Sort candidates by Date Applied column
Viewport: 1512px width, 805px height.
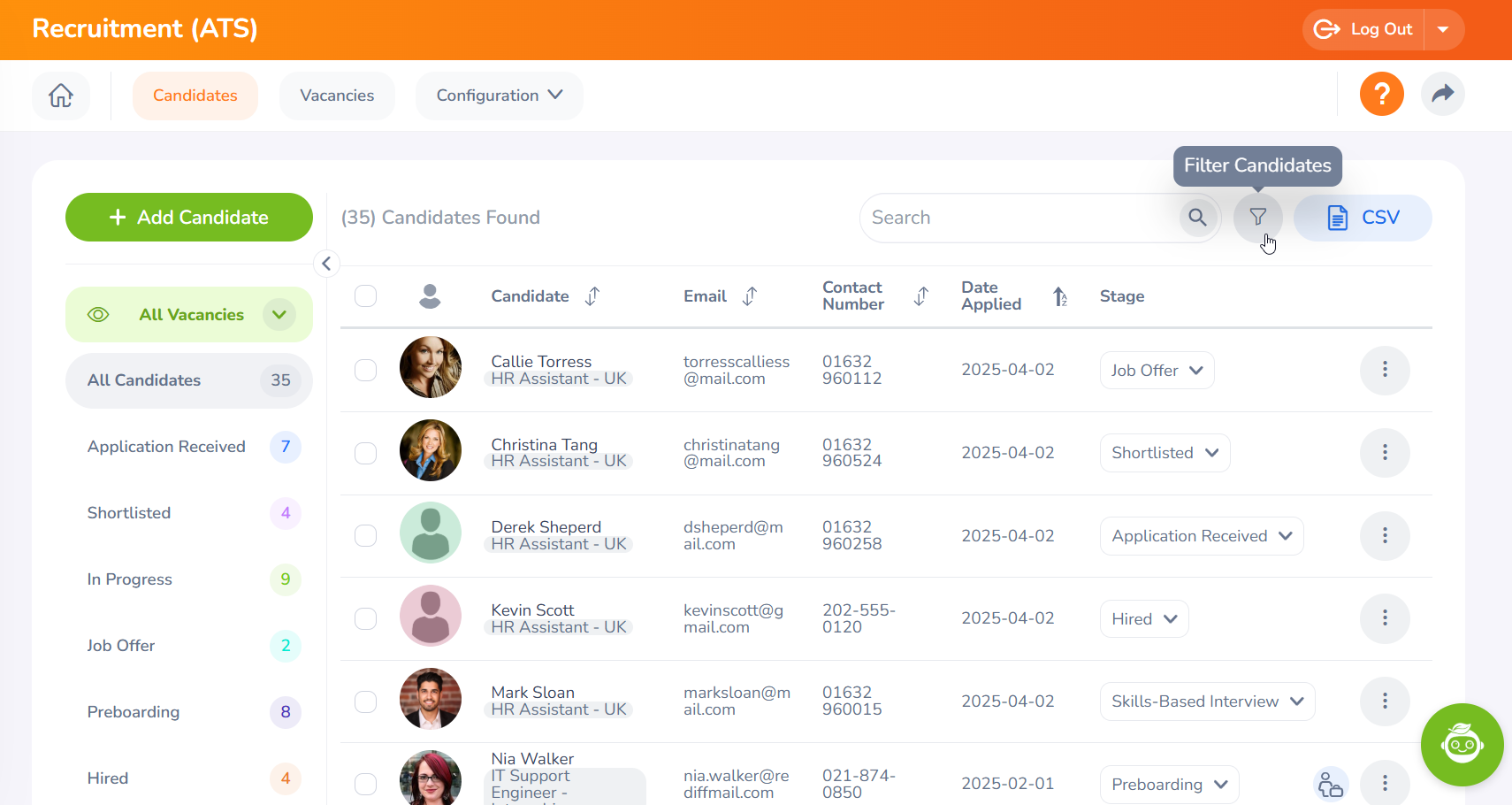tap(1059, 296)
